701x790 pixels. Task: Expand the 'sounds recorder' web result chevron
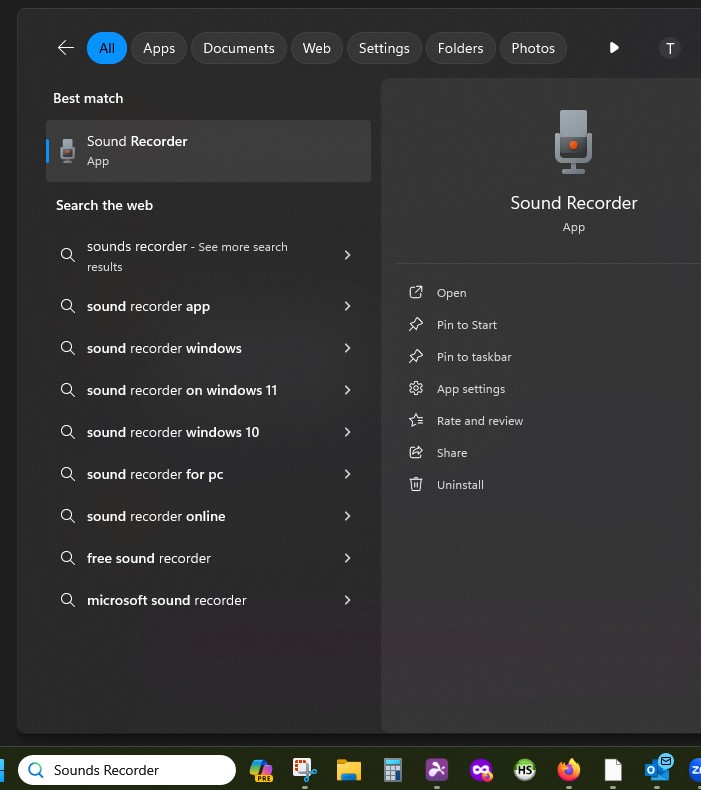coord(347,255)
